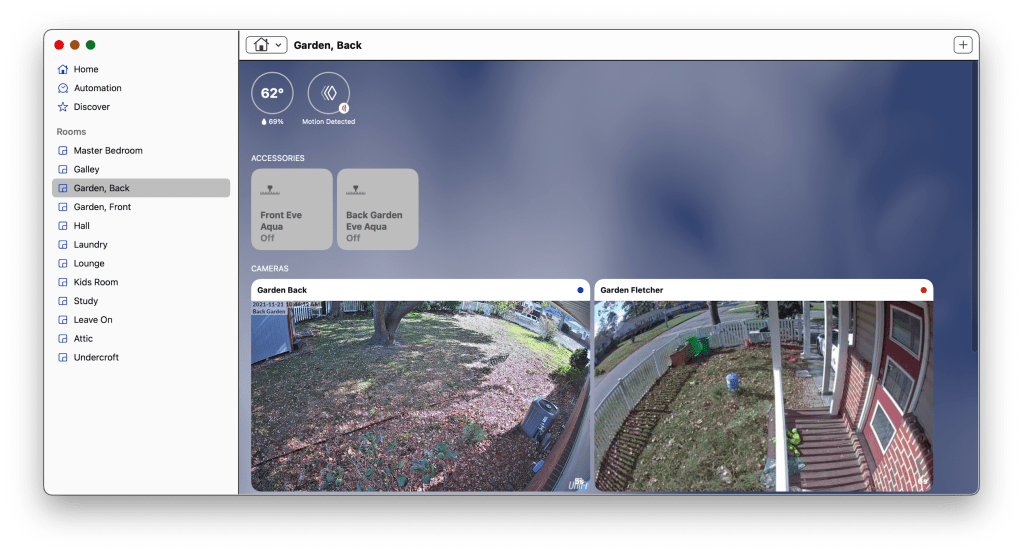1023x553 pixels.
Task: Open the Garden Back camera feed
Action: click(420, 395)
